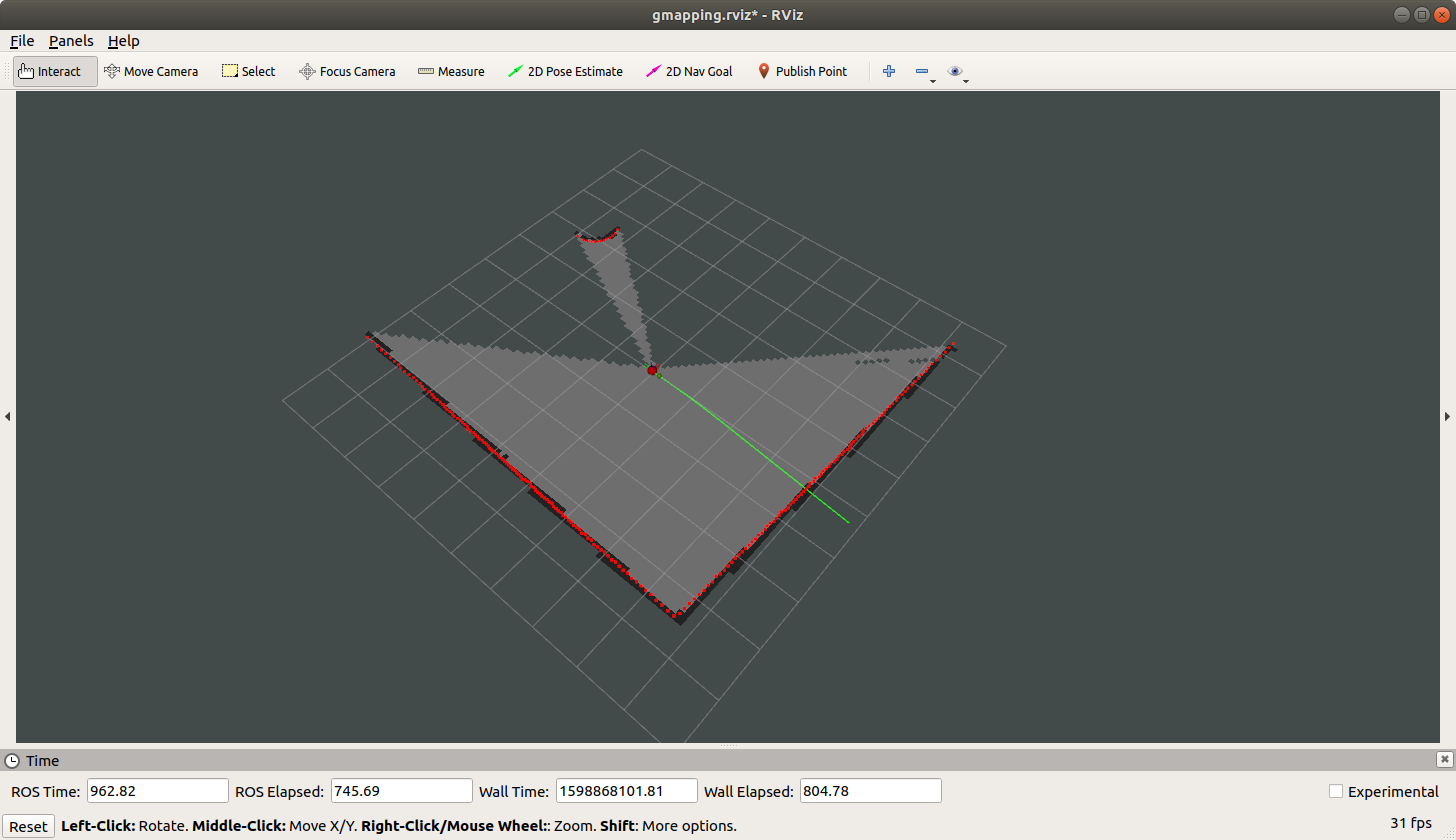Click the 31 fps status text
The image size is (1456, 840).
pyautogui.click(x=1410, y=824)
